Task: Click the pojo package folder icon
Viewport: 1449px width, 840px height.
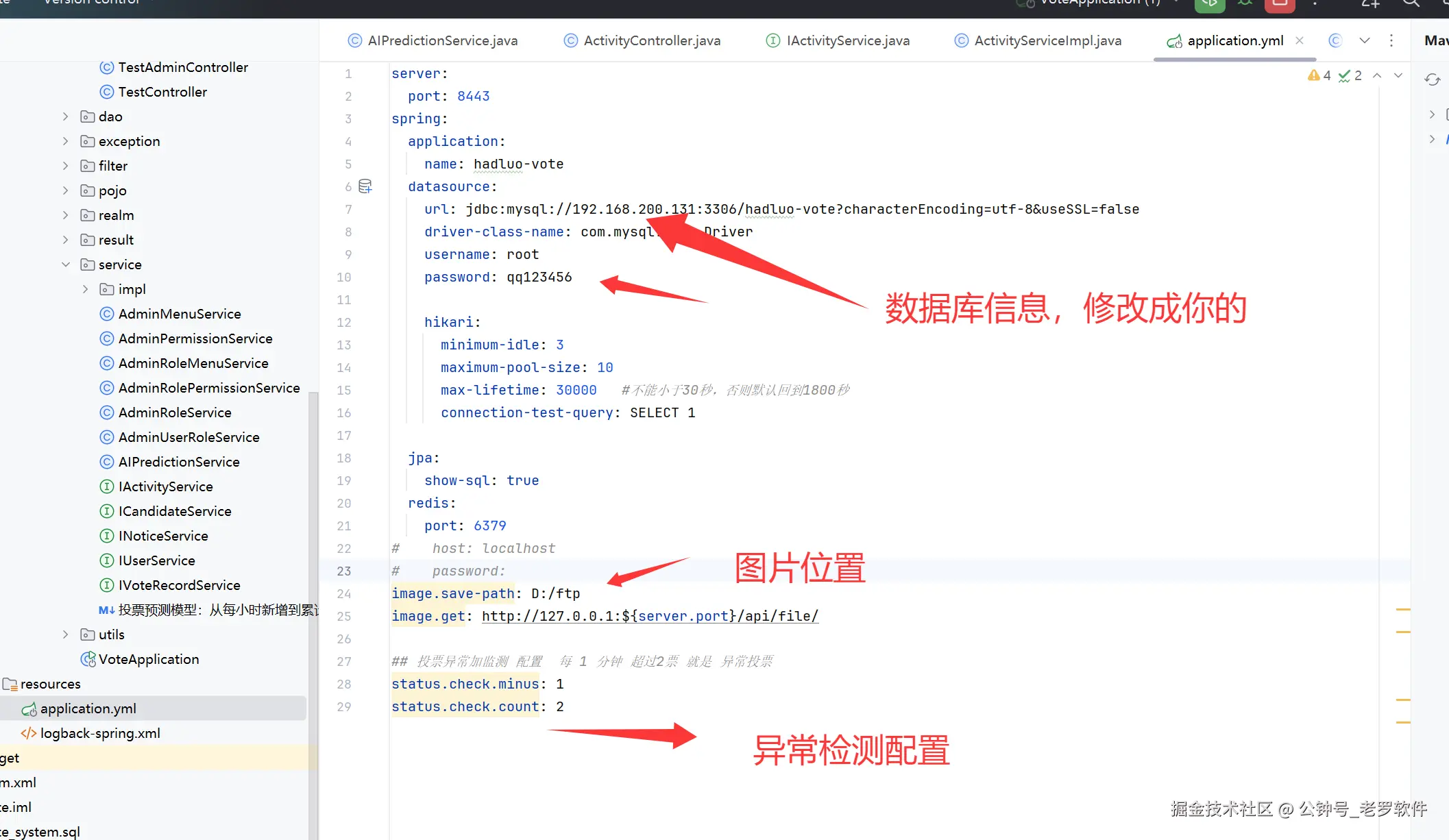Action: pos(87,190)
